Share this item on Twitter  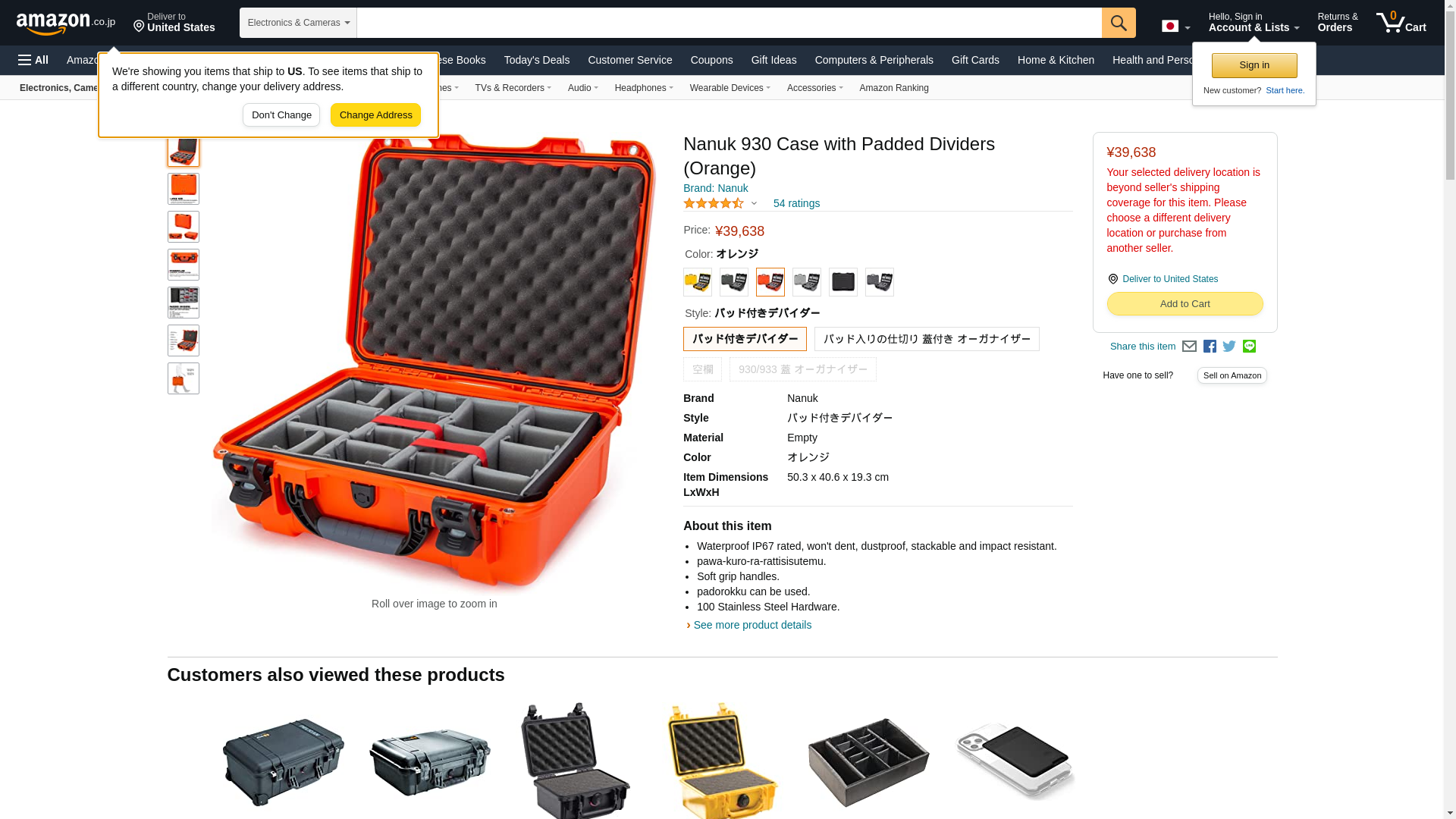coord(1229,347)
